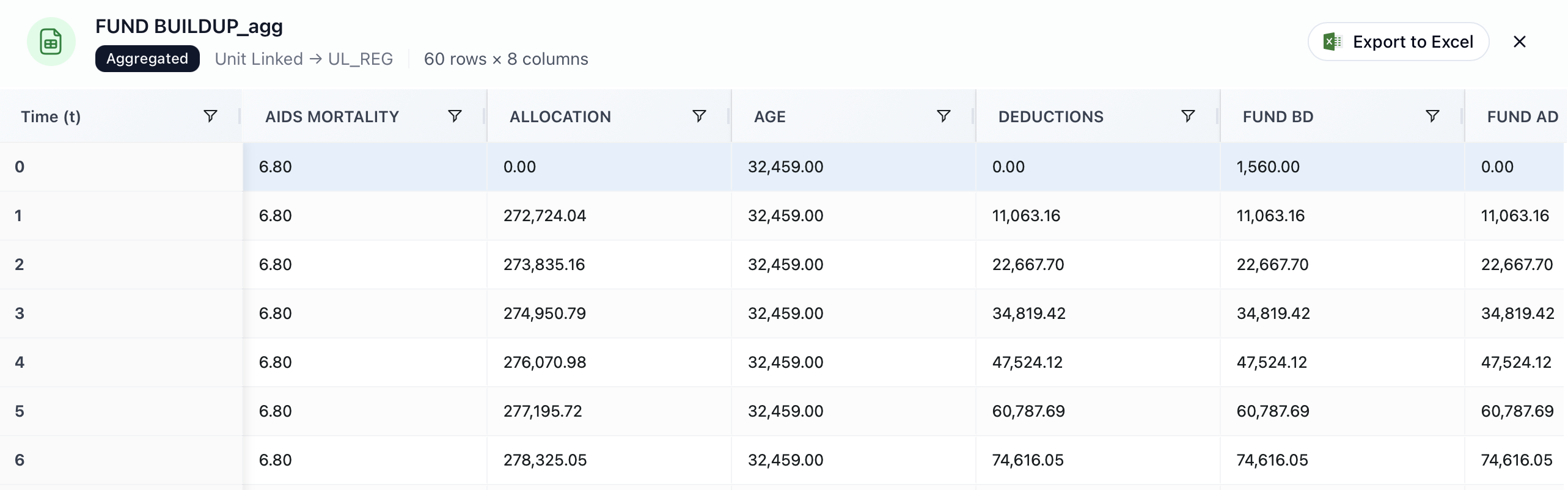Click Time row 5 cell
This screenshot has width=1568, height=490.
coord(121,411)
